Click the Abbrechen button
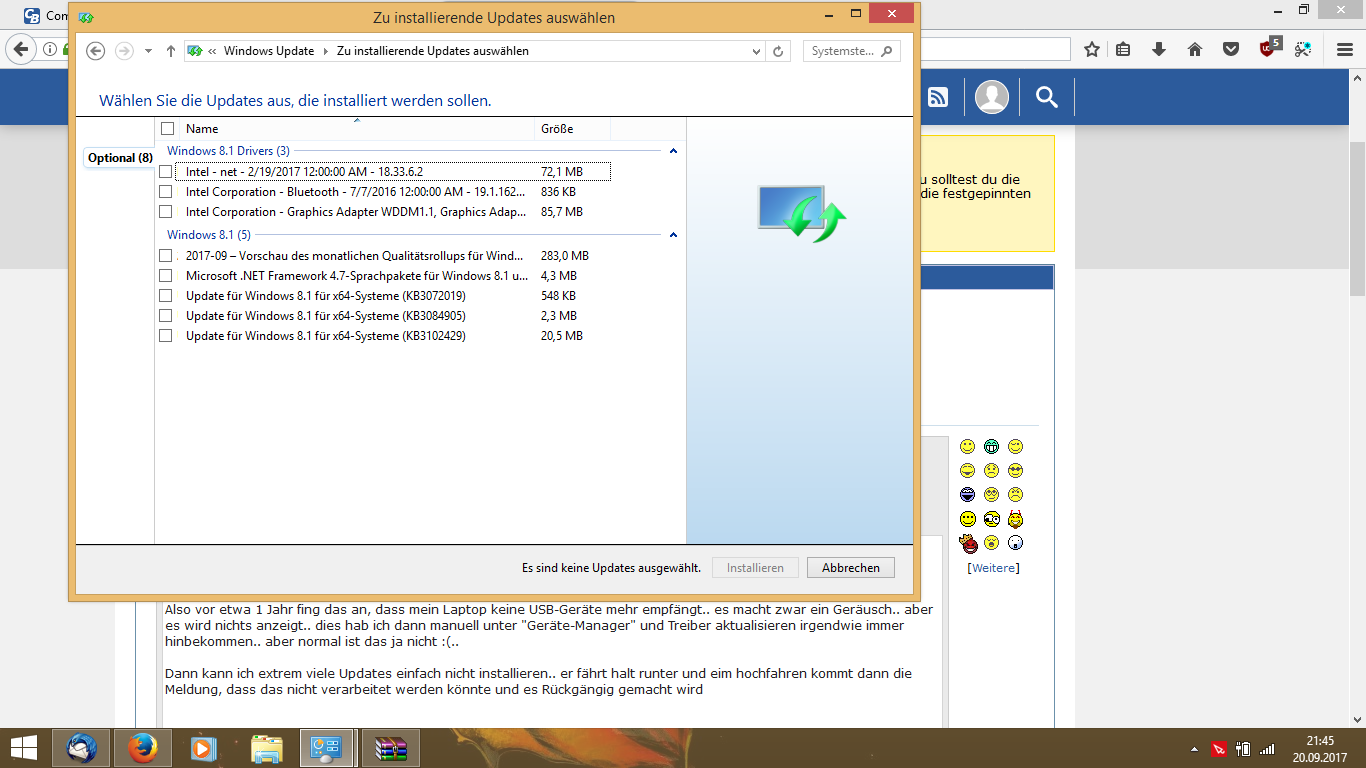 pos(851,568)
